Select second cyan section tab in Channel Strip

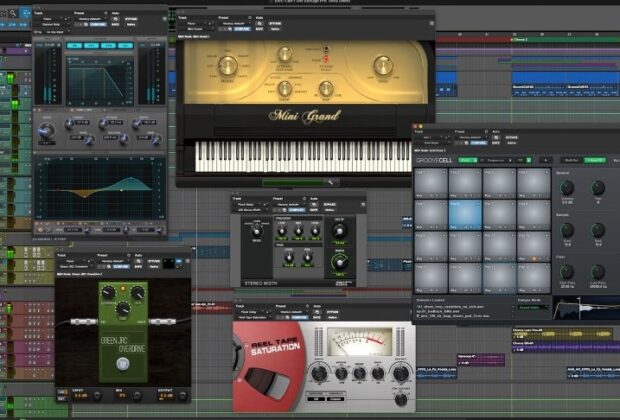(x=91, y=46)
